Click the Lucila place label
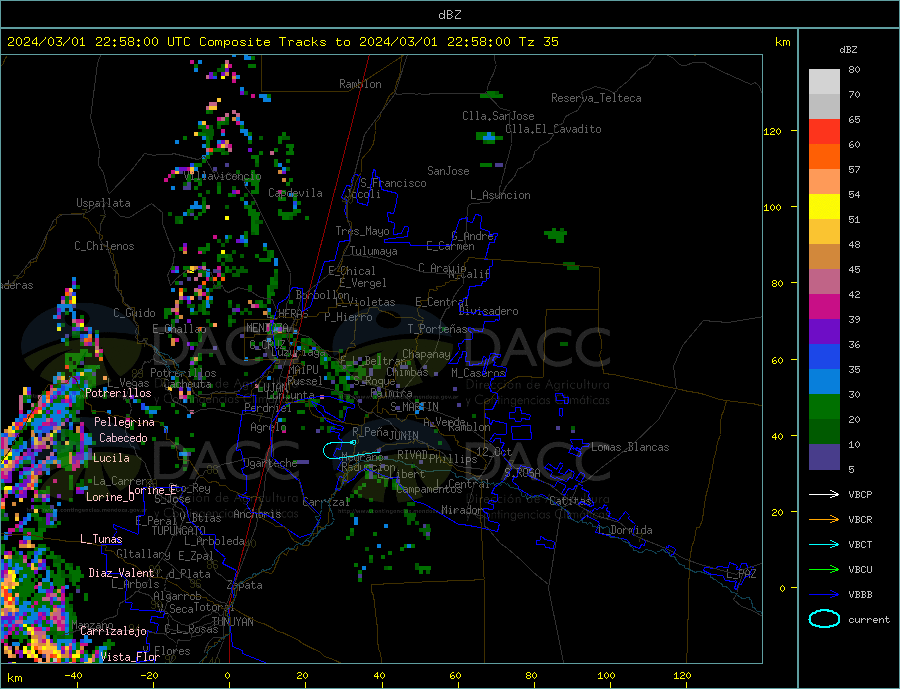This screenshot has height=689, width=900. [111, 458]
